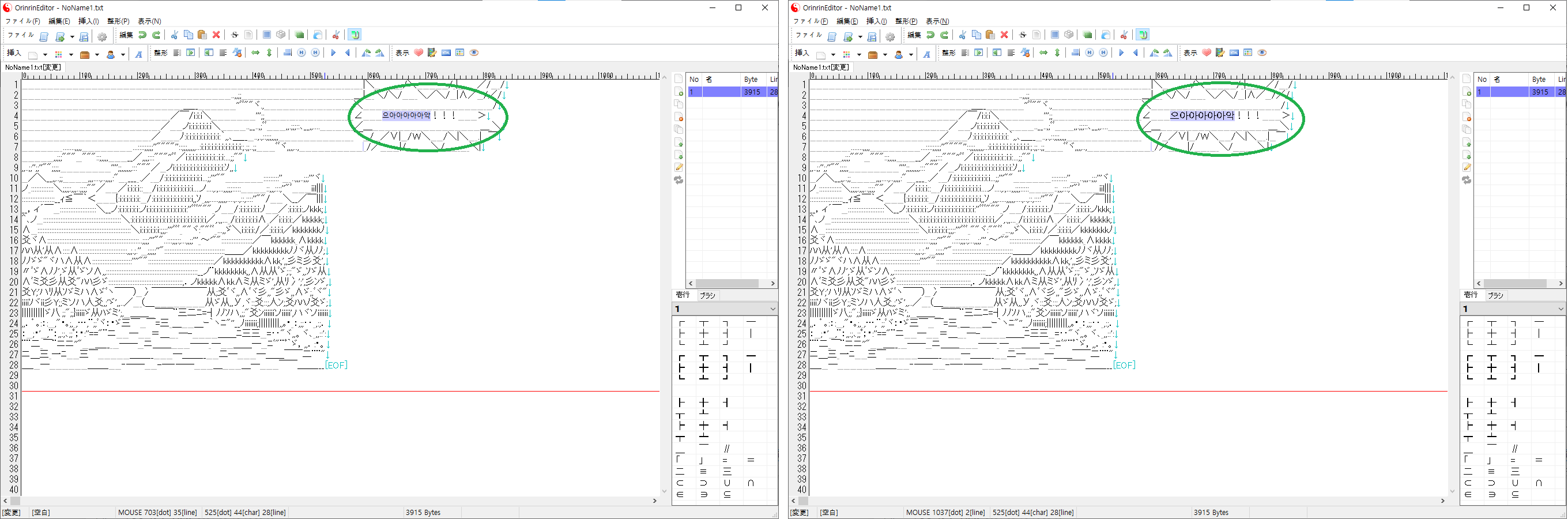Click the red X delete icon in right window

pos(1004,35)
